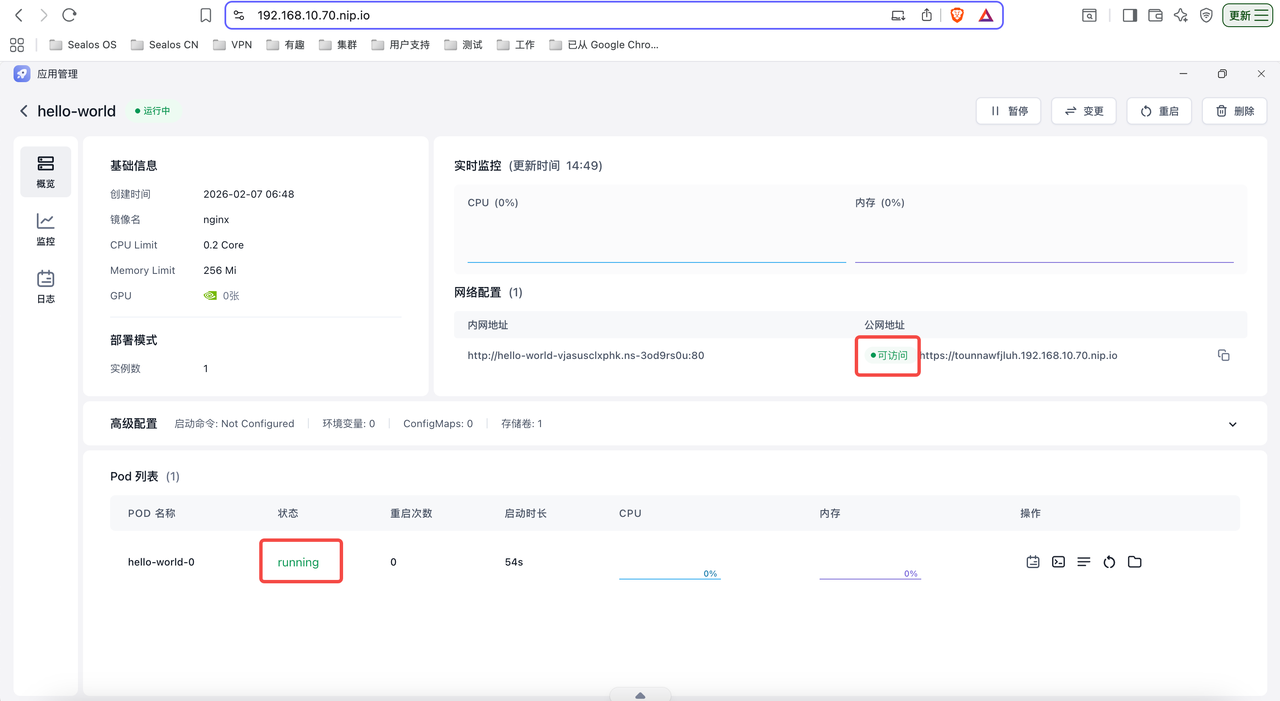Open site settings icon in address bar
This screenshot has width=1280, height=701.
click(239, 15)
